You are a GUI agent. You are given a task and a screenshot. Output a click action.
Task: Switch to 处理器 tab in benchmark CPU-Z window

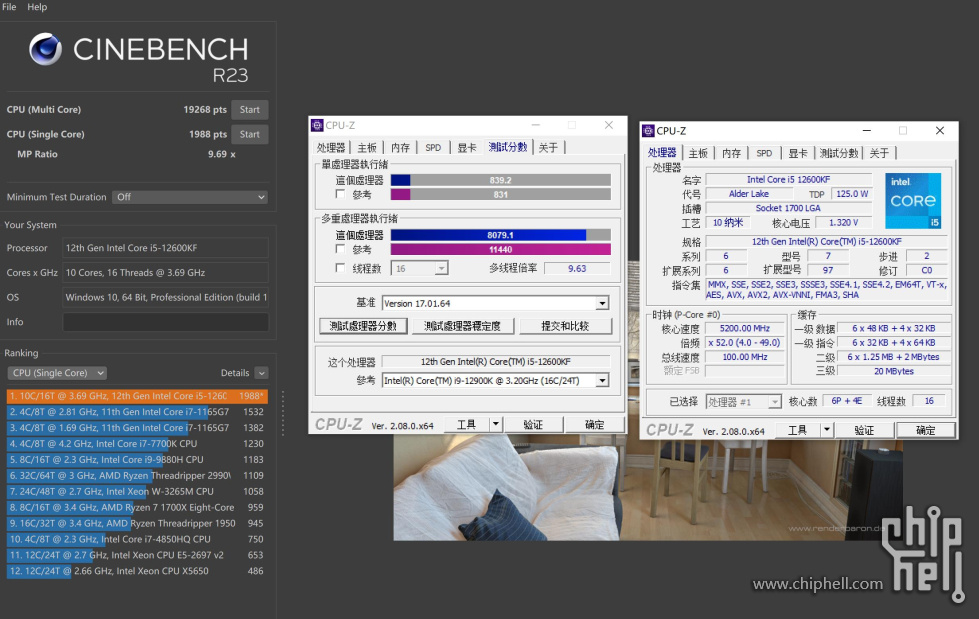point(331,147)
